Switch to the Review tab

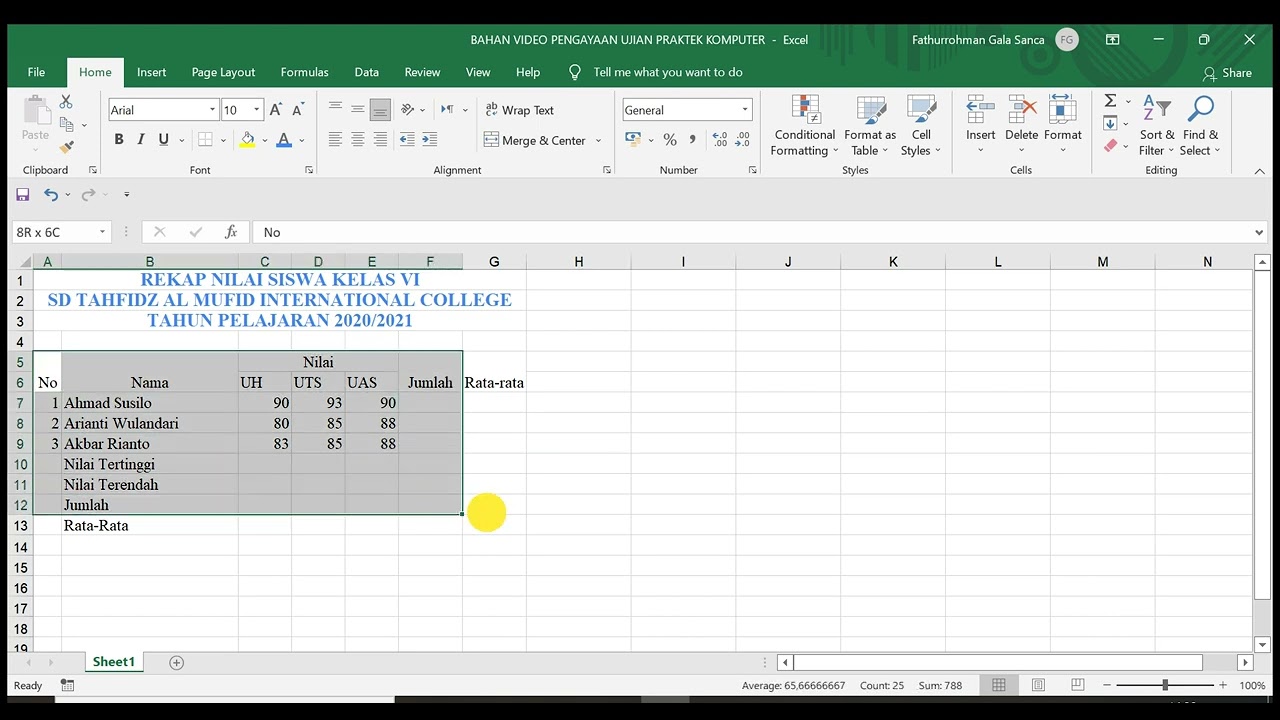[422, 72]
